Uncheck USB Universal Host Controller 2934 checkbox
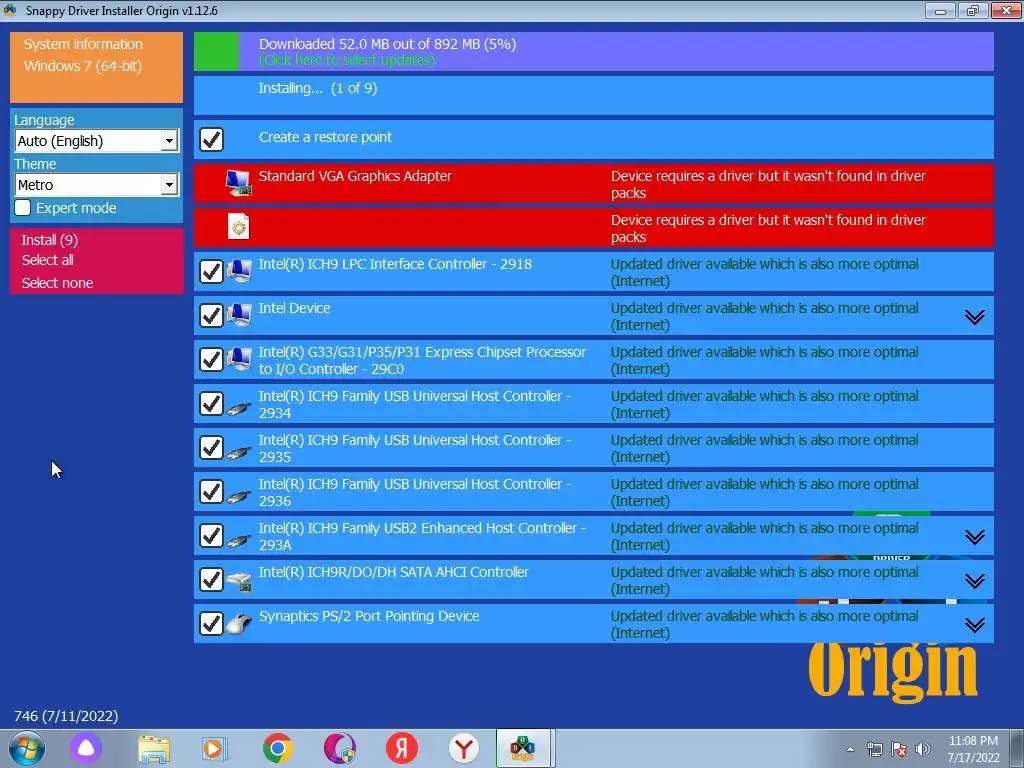 point(211,403)
